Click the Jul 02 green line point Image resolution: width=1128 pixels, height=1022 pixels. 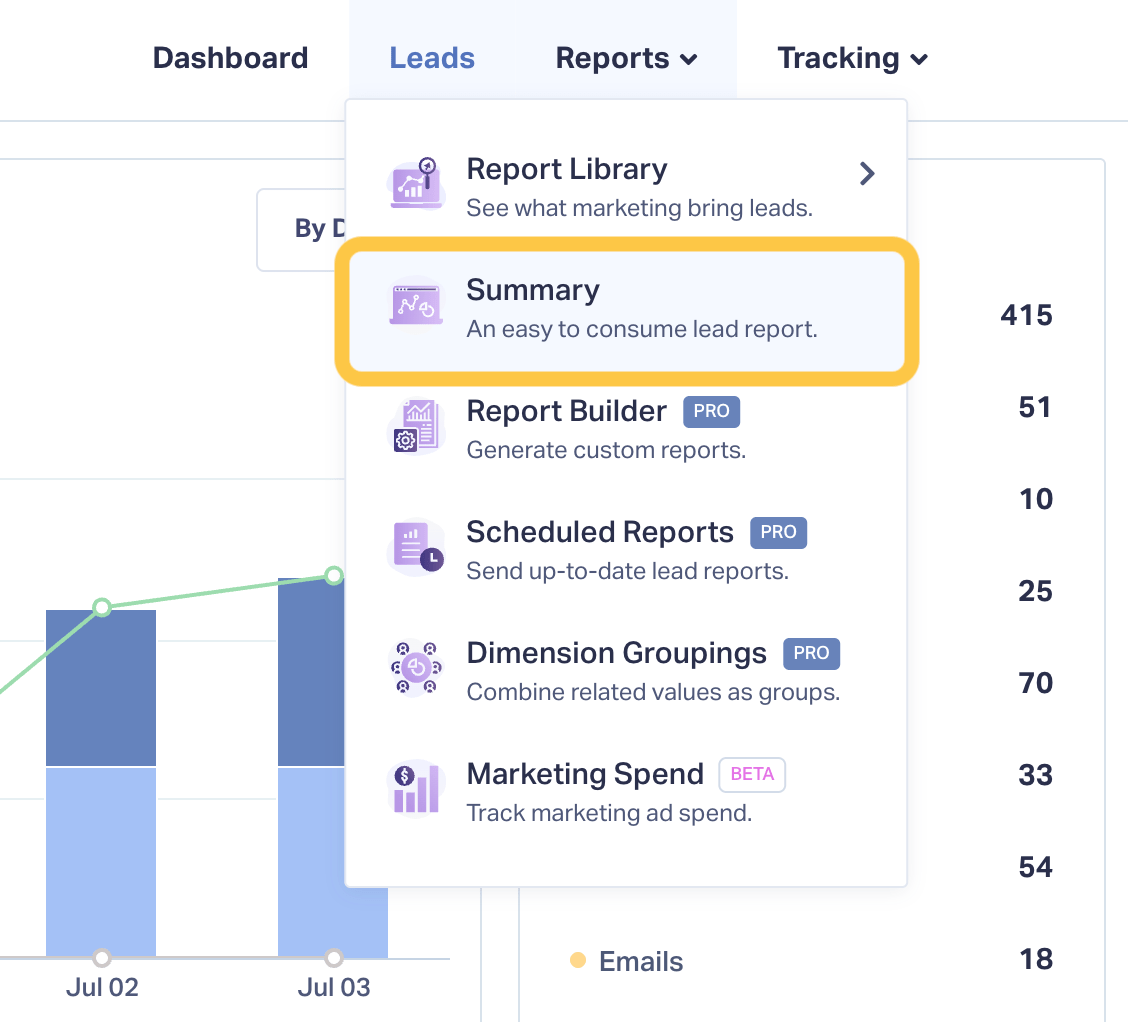[102, 608]
